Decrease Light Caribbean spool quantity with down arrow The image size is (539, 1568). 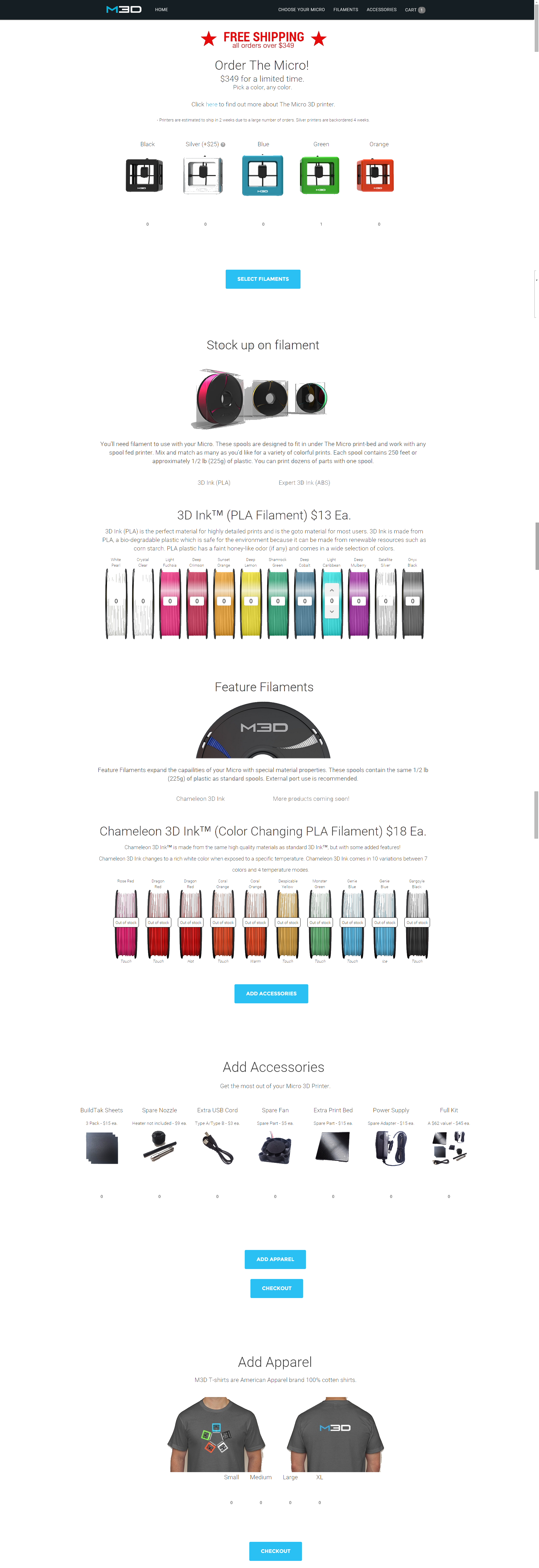pos(331,611)
